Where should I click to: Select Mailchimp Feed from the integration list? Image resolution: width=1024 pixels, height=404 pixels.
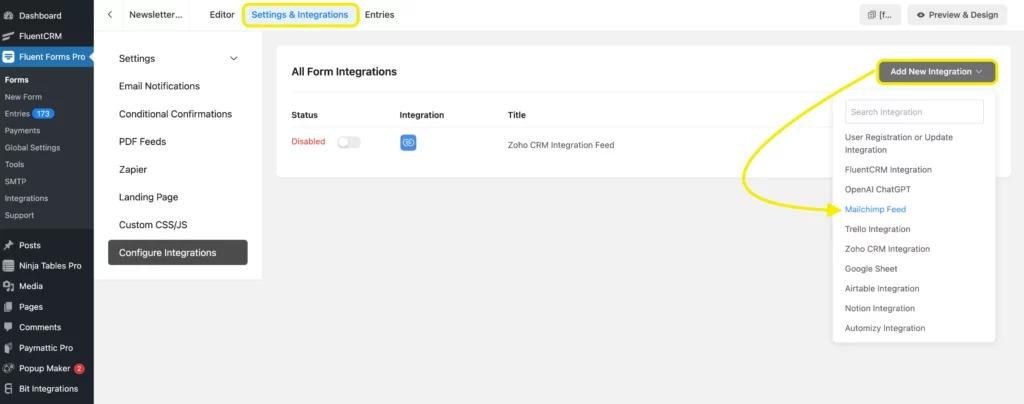tap(875, 210)
